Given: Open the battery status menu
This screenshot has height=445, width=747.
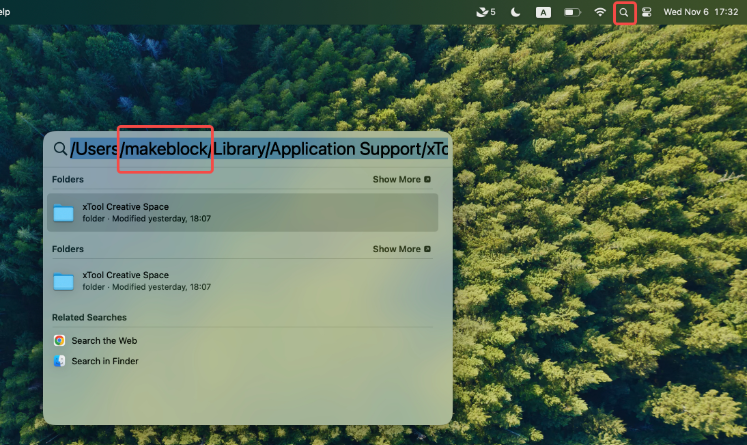Looking at the screenshot, I should 572,12.
